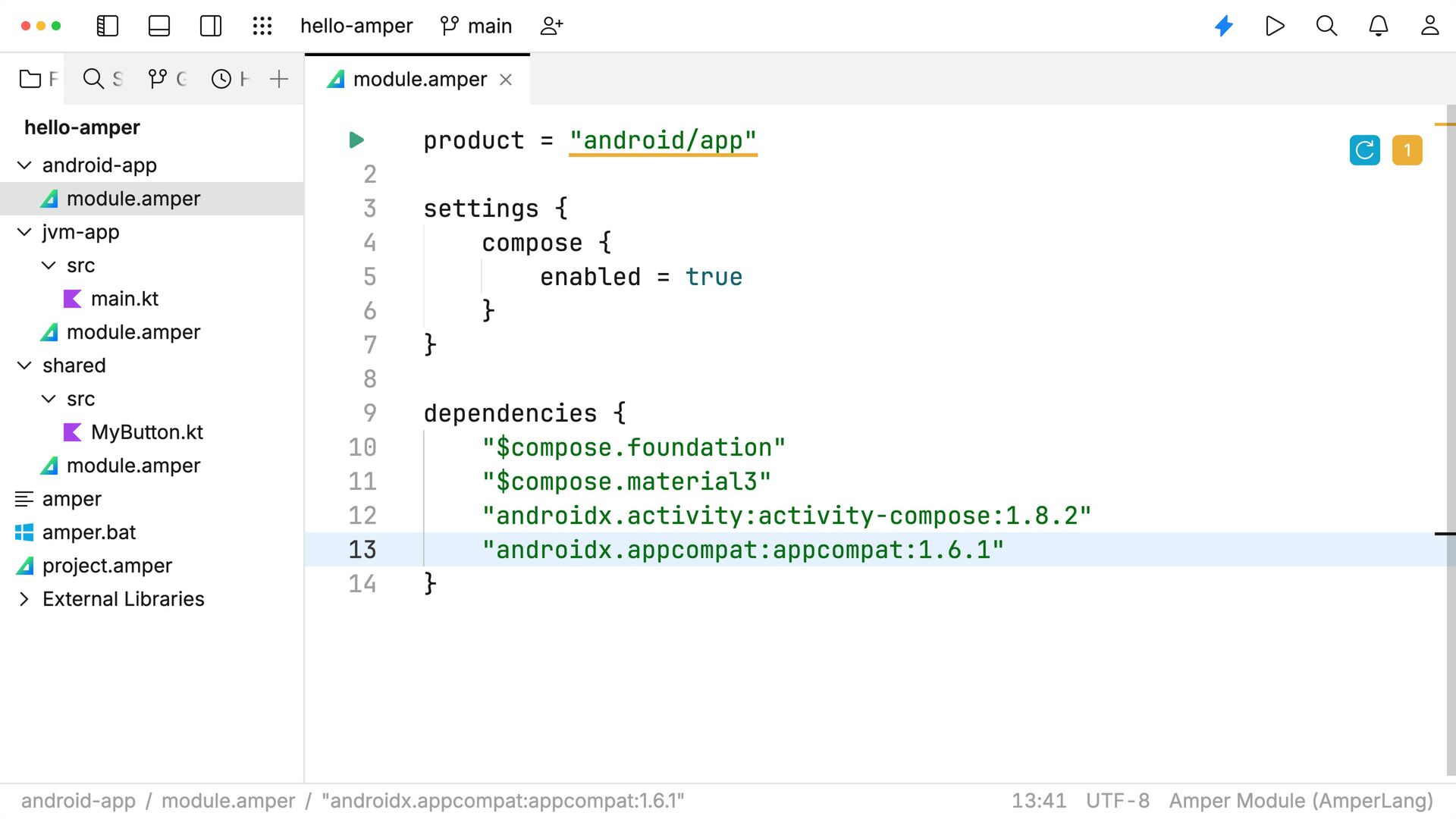This screenshot has width=1456, height=819.
Task: Click the Amper icon next to project.amper
Action: pyautogui.click(x=24, y=566)
